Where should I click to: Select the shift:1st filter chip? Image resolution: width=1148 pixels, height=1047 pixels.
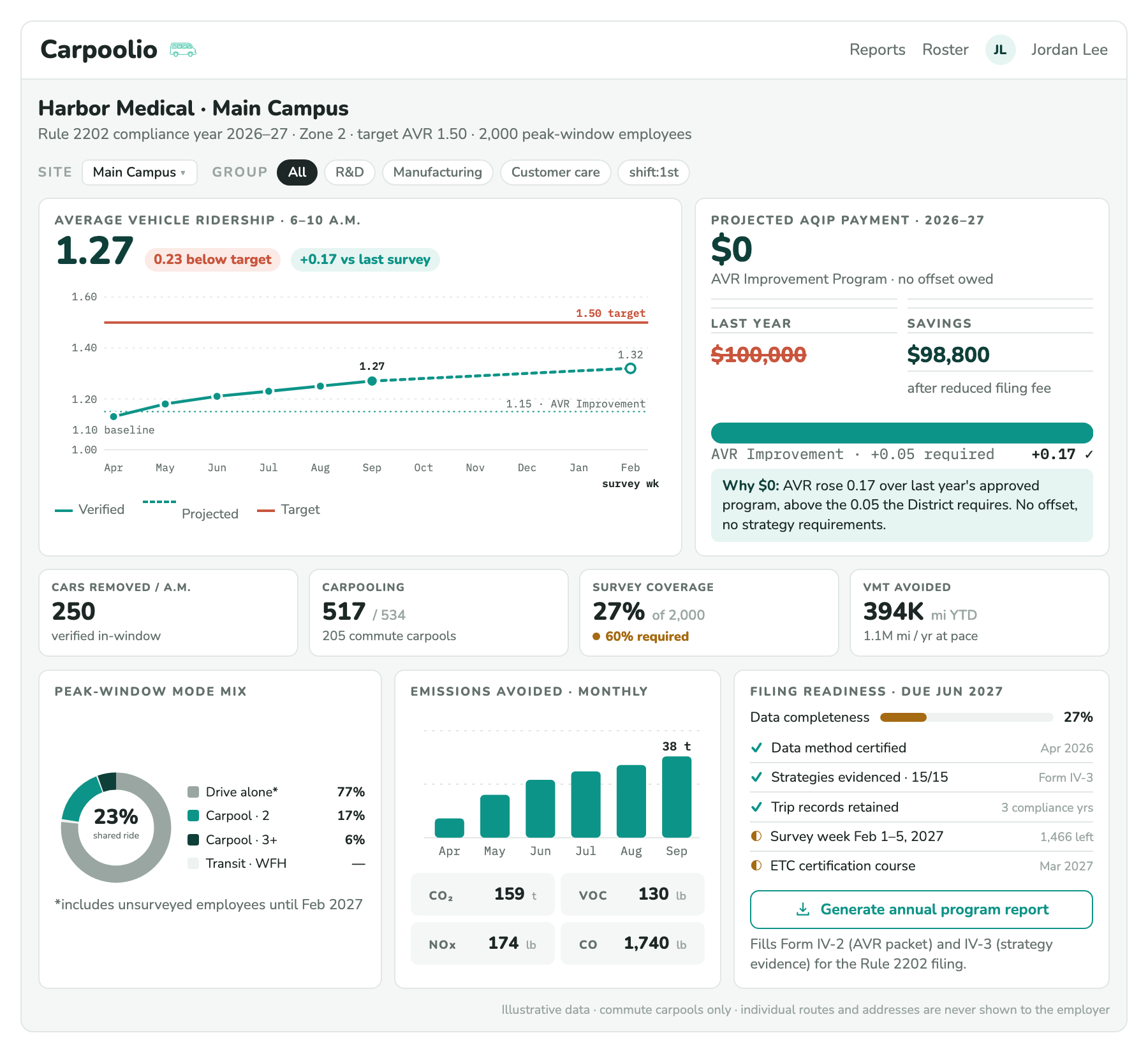tap(654, 172)
